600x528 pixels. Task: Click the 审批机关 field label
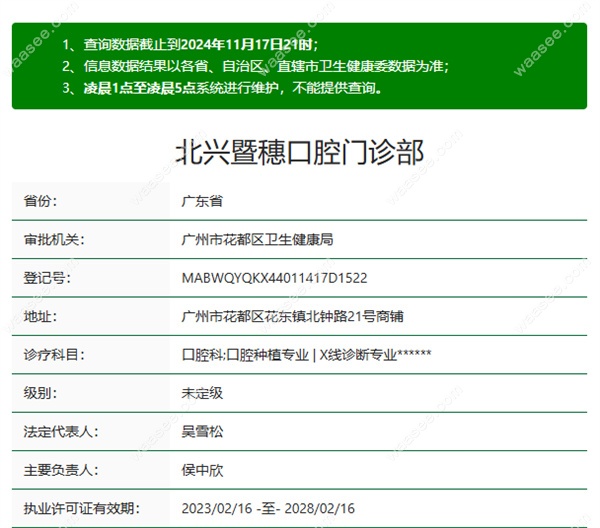click(x=54, y=240)
